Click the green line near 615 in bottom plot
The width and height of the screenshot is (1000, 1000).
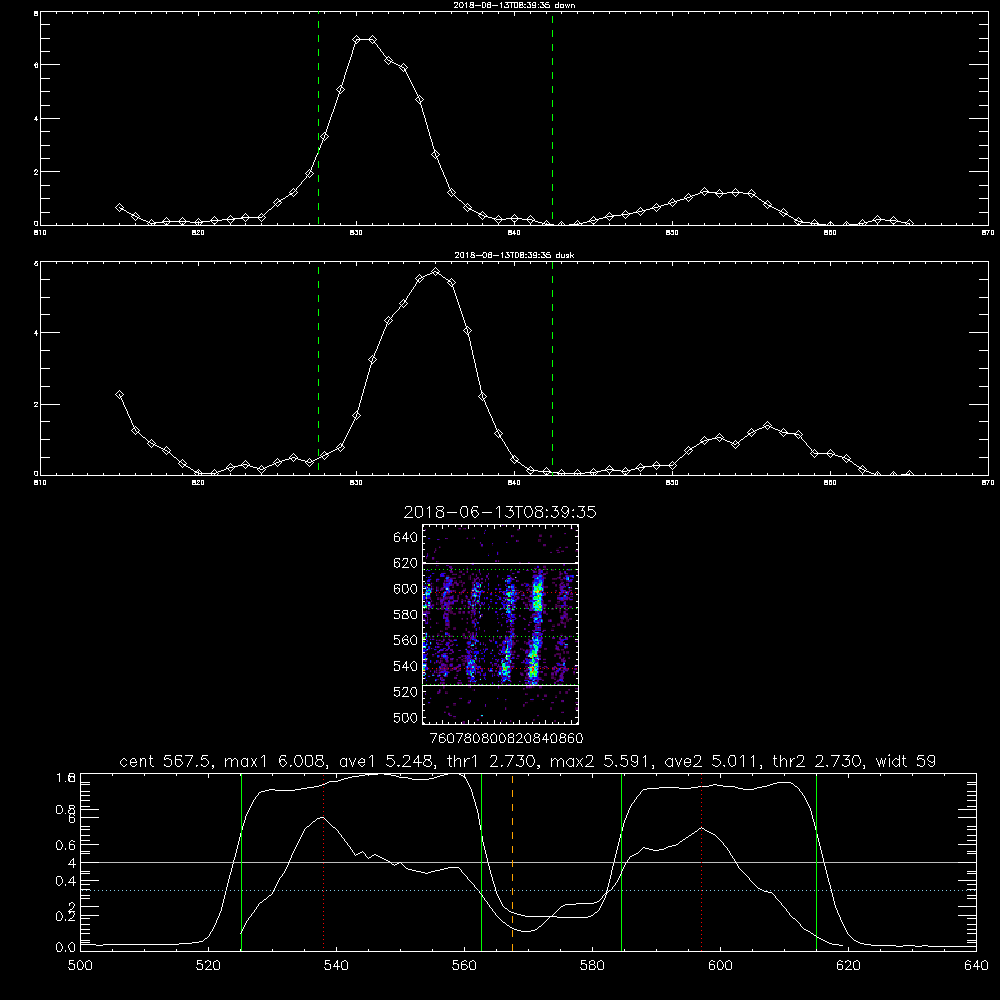[x=816, y=862]
